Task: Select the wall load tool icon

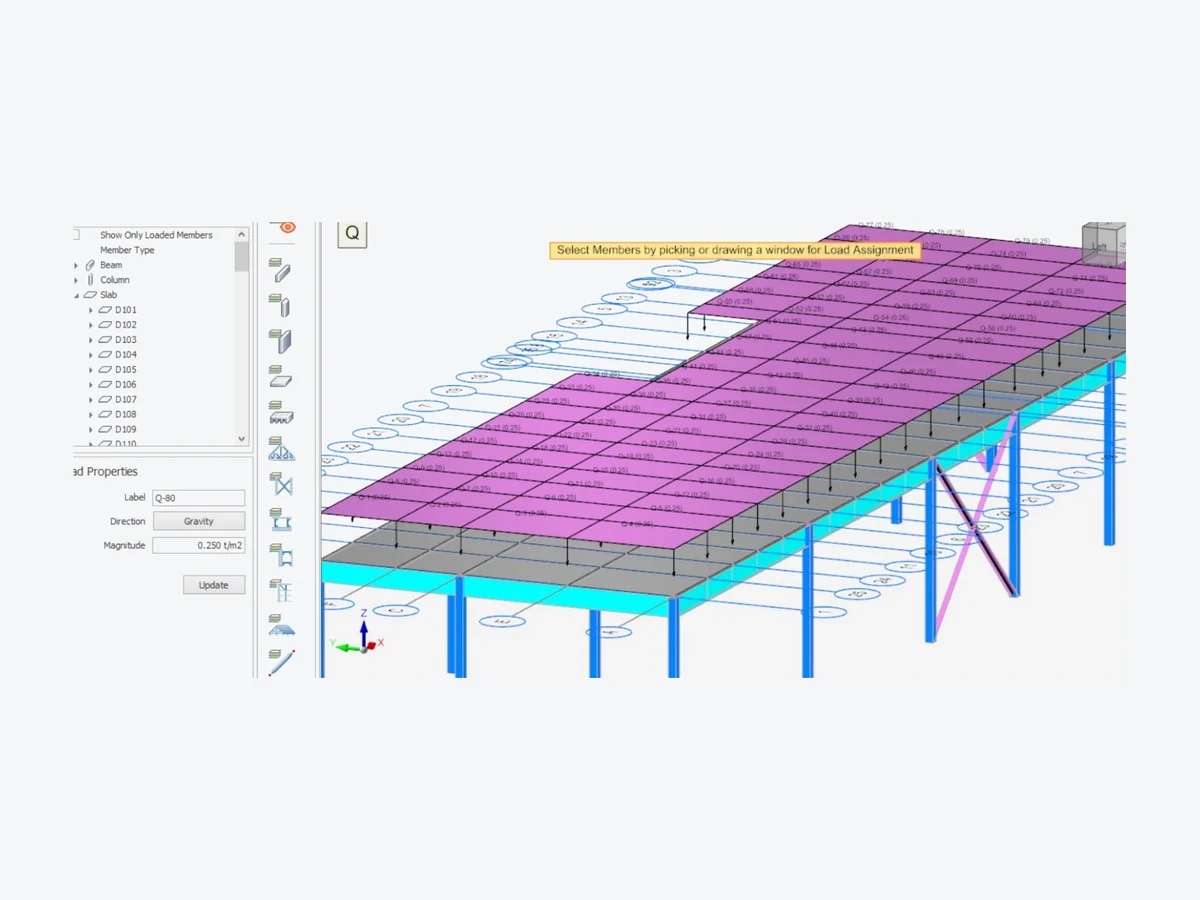Action: 281,340
